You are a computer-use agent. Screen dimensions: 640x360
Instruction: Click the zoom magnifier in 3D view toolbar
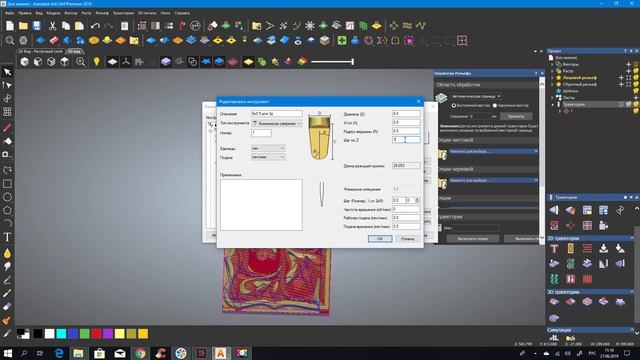click(80, 62)
